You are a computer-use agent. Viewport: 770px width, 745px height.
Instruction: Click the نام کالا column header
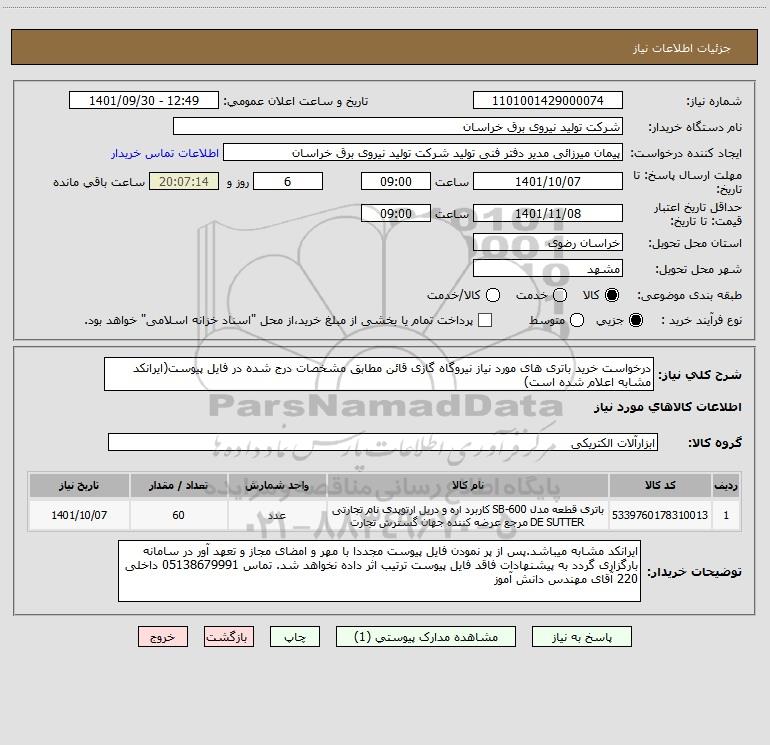[468, 485]
